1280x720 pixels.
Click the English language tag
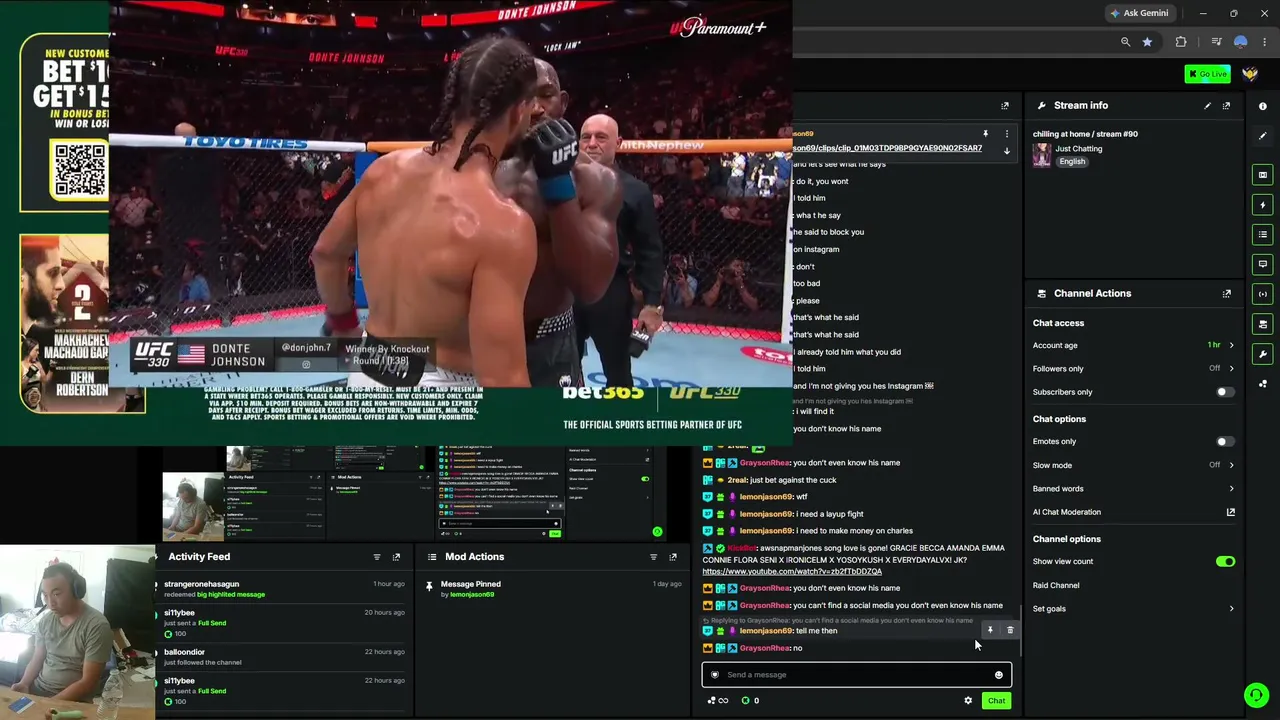click(1072, 162)
